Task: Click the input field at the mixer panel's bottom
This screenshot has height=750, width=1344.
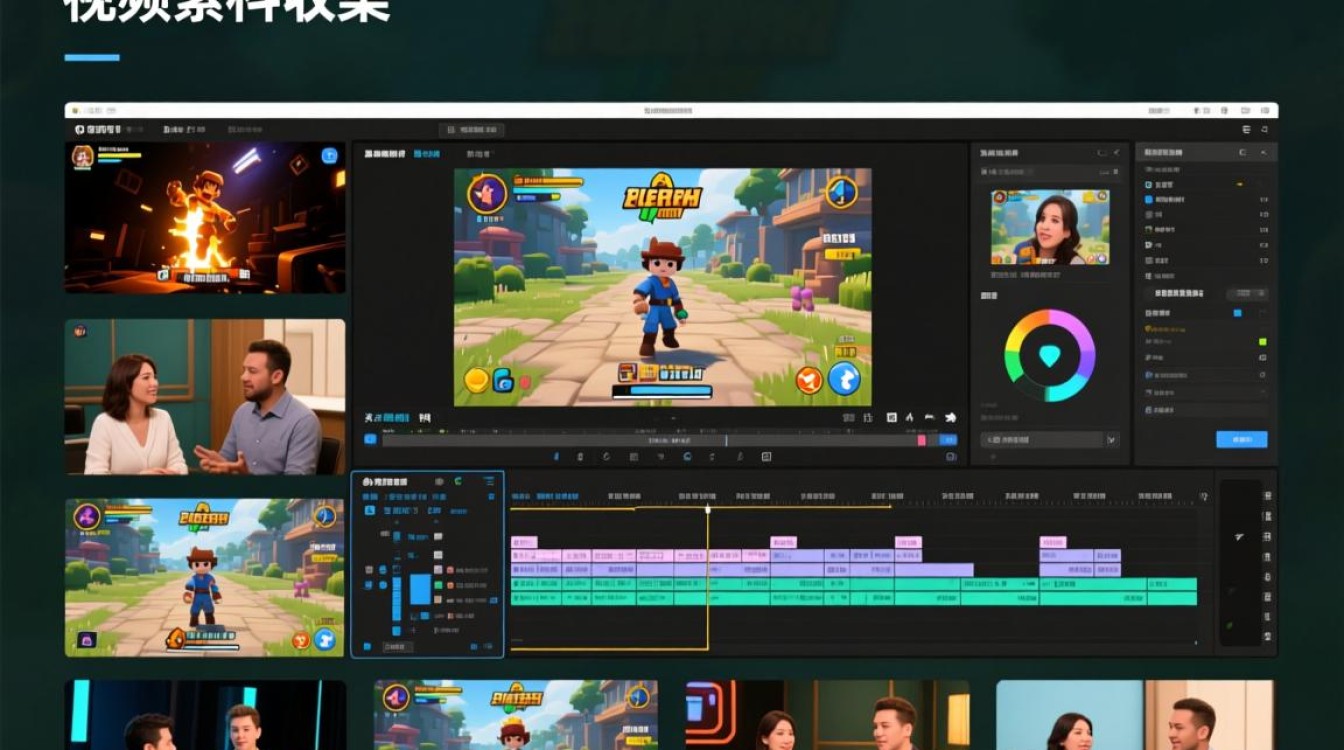Action: point(397,647)
